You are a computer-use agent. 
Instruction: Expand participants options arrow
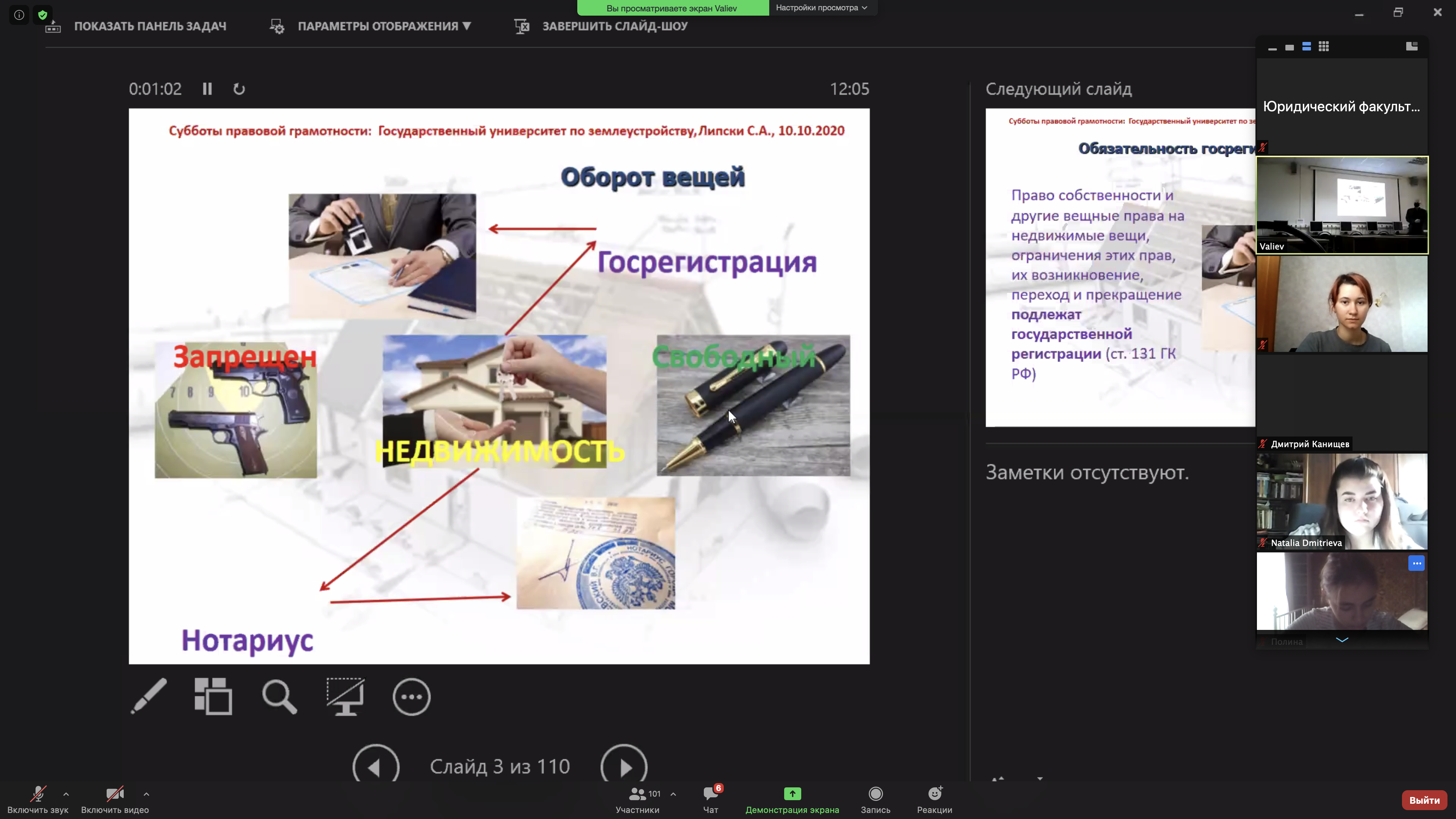[x=673, y=794]
